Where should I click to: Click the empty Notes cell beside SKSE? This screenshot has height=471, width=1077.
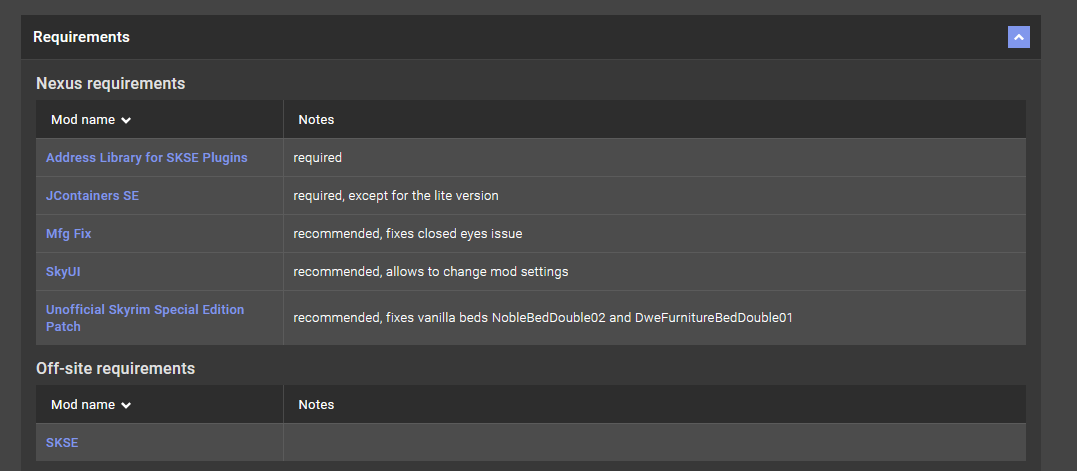point(654,442)
